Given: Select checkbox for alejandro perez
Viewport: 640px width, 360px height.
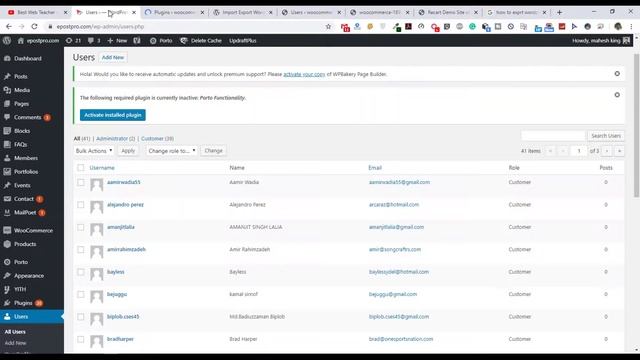Looking at the screenshot, I should point(81,205).
